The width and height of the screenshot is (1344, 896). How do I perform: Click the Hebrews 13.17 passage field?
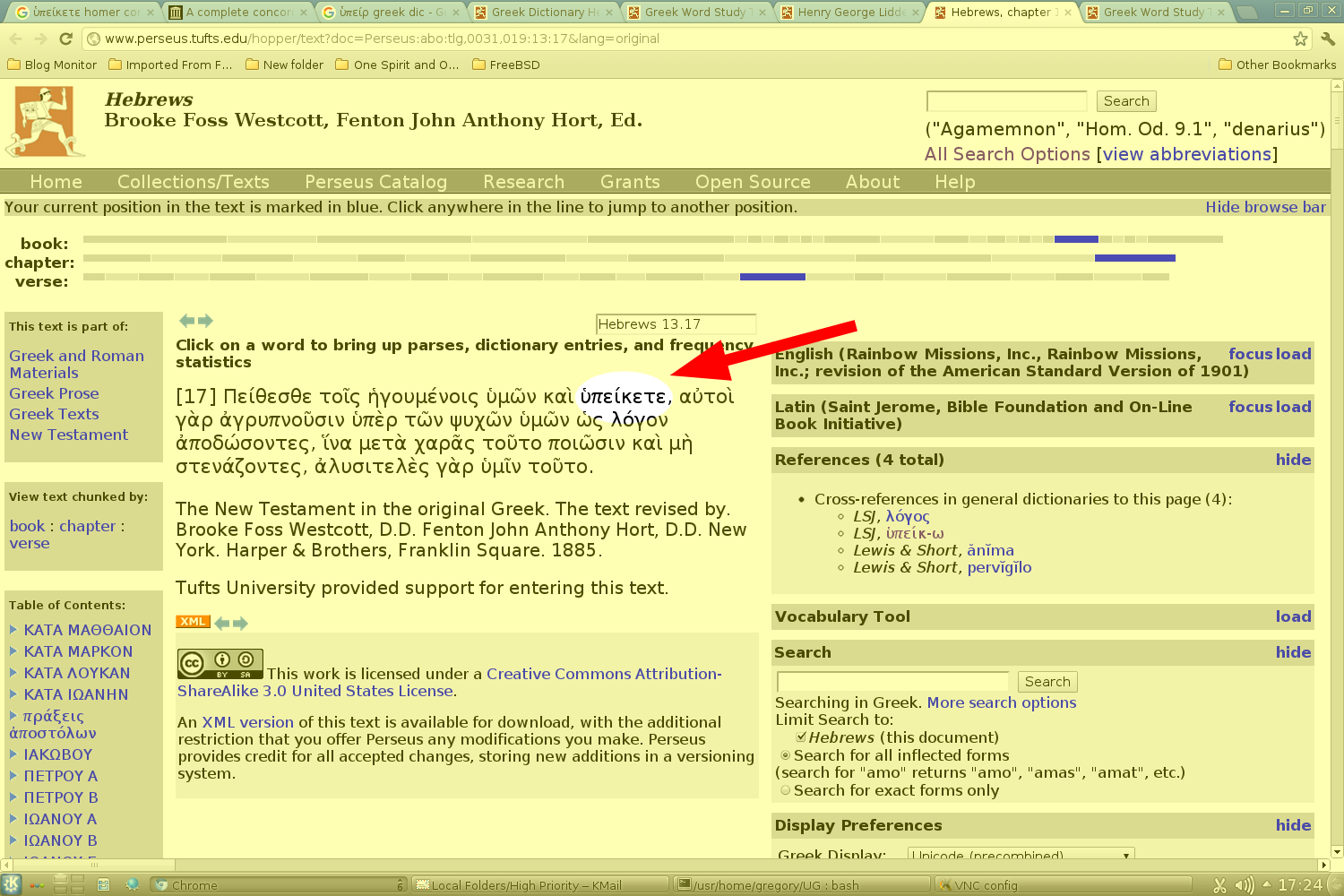click(676, 324)
